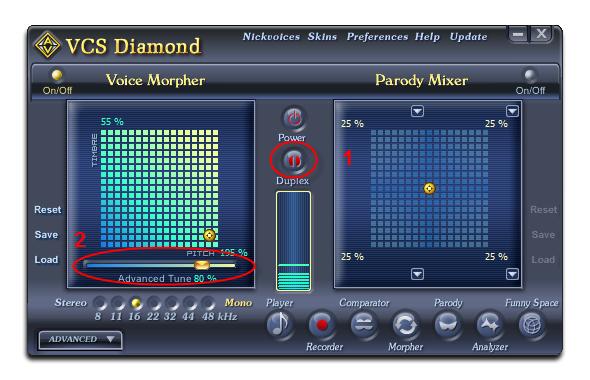The width and height of the screenshot is (590, 380).
Task: Open the Preferences menu
Action: pyautogui.click(x=377, y=36)
